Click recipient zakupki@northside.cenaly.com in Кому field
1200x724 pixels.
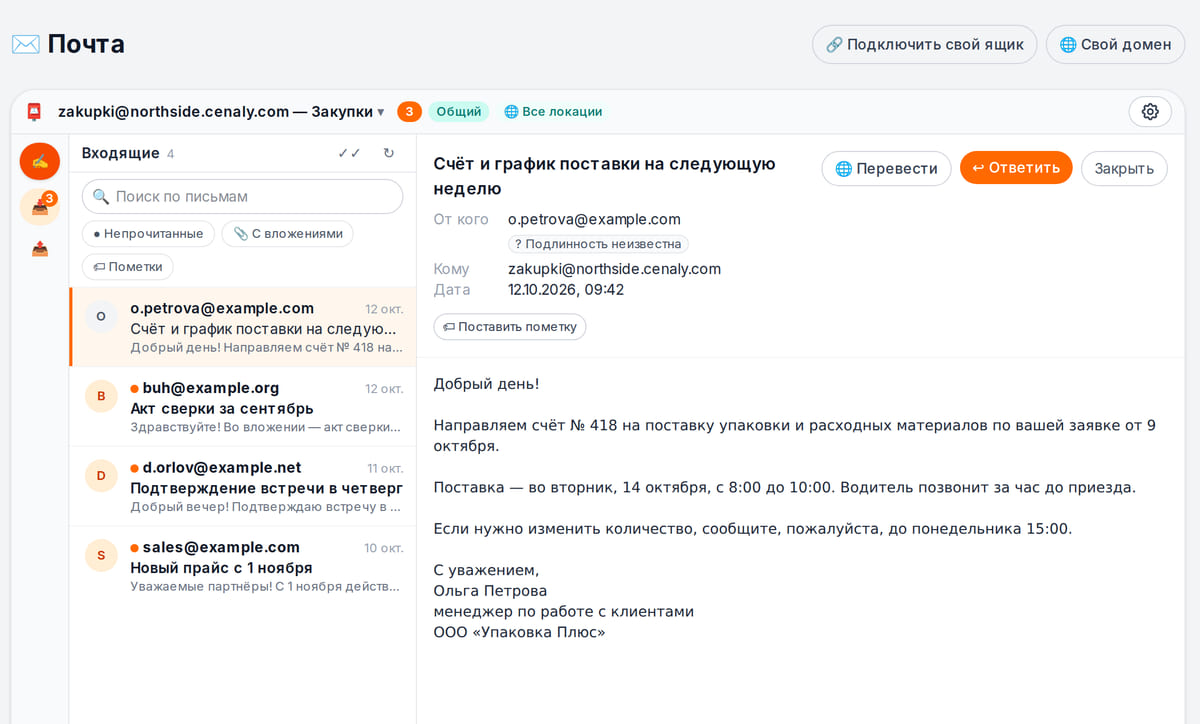coord(614,269)
